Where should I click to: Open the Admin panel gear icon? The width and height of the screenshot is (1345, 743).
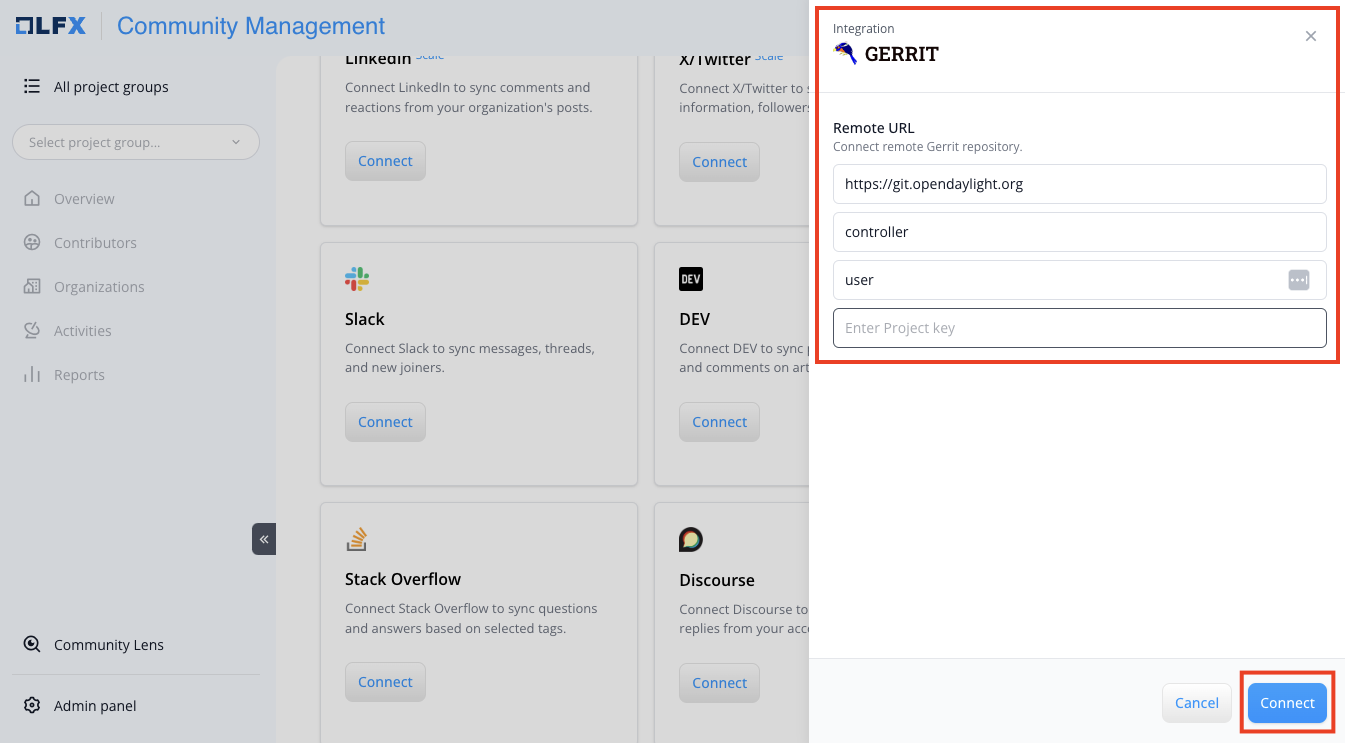coord(32,706)
